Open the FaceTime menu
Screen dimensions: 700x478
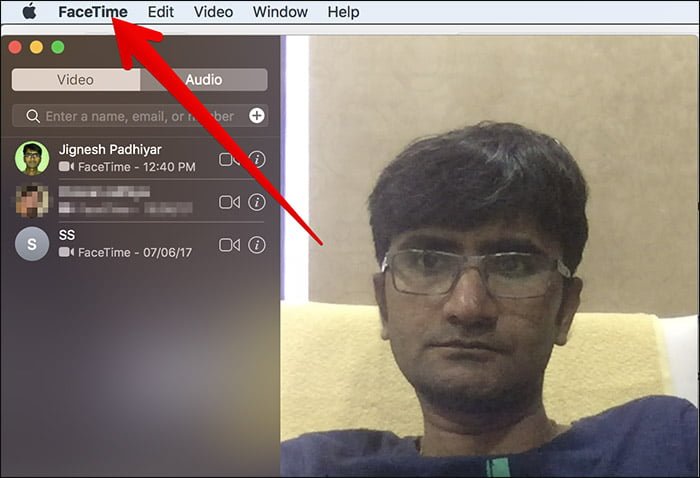tap(93, 12)
